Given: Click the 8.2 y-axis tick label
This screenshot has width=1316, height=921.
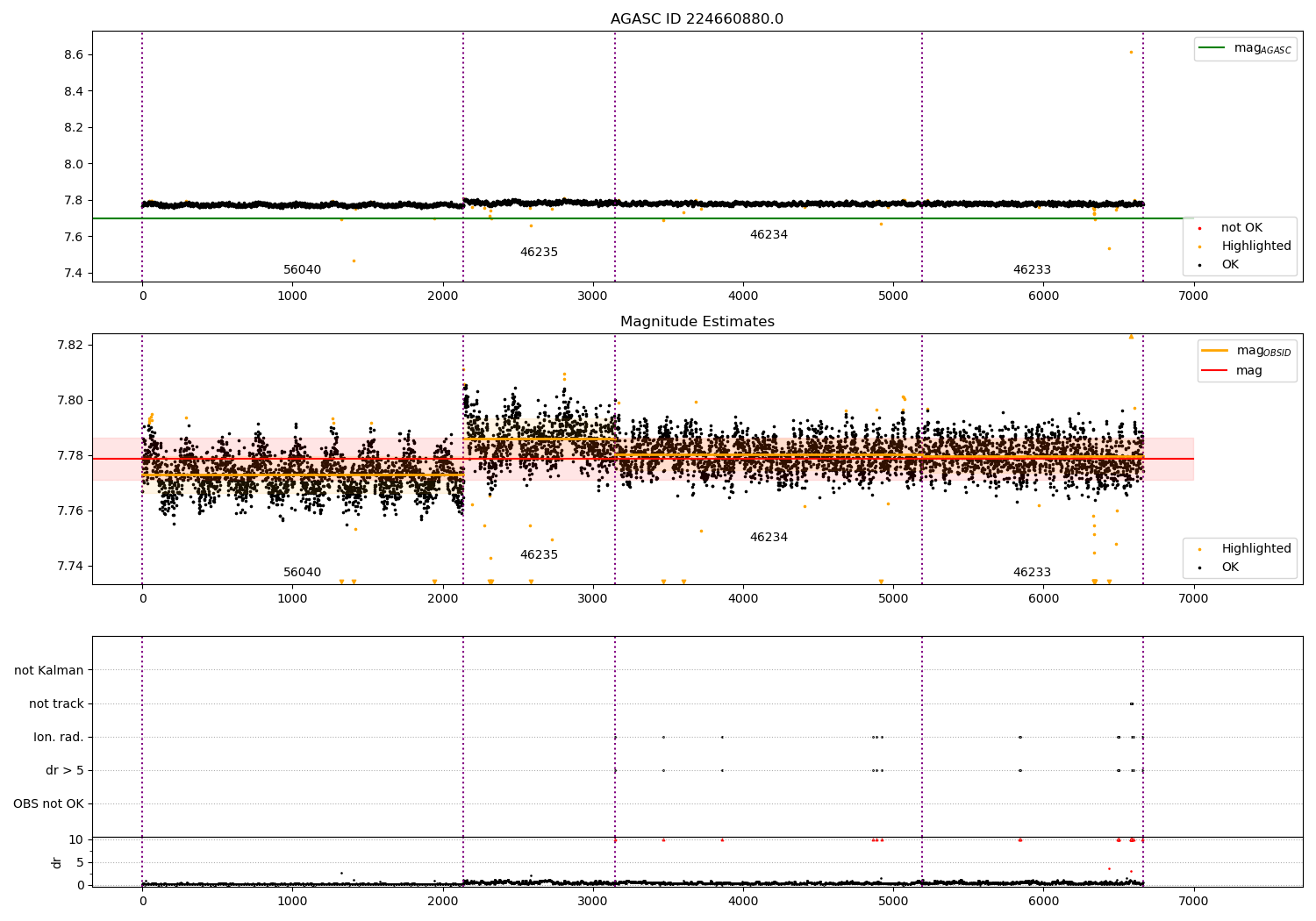Looking at the screenshot, I should (x=73, y=128).
